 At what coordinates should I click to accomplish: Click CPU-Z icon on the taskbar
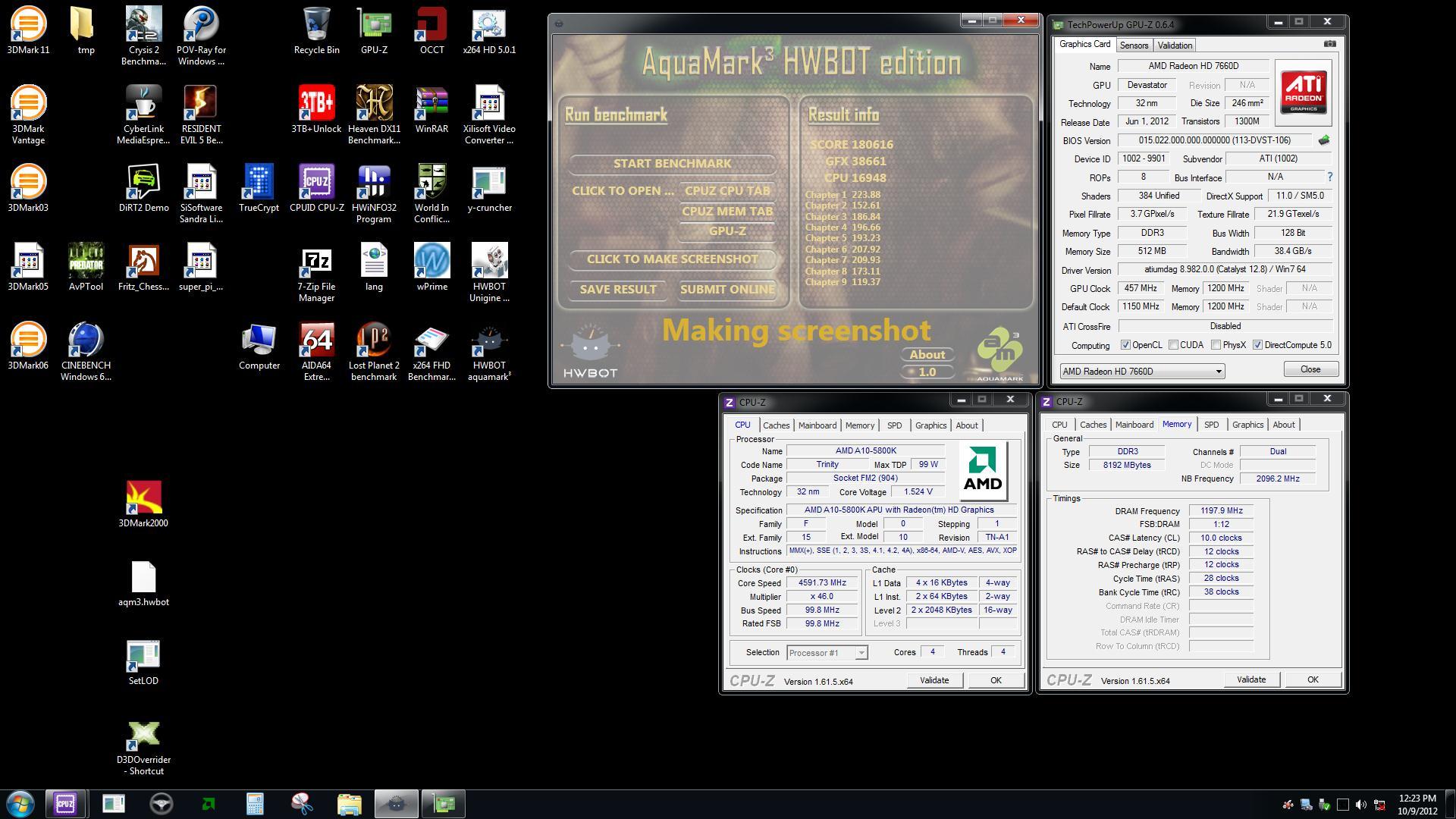pos(65,804)
